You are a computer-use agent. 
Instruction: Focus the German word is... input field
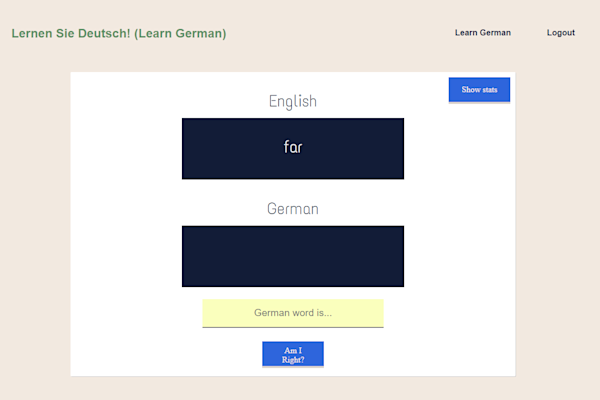coord(293,313)
